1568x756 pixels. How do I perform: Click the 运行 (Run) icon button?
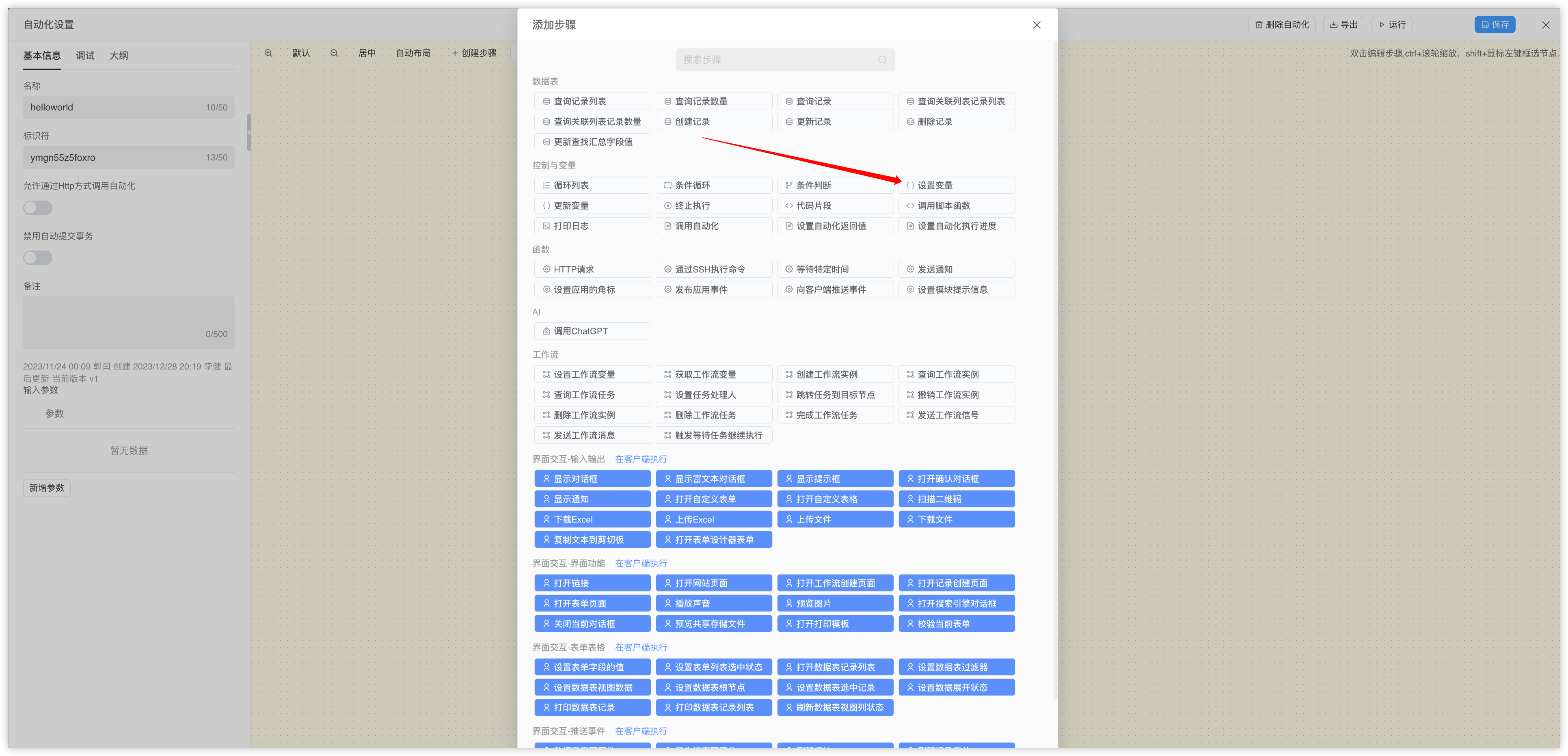[1391, 24]
